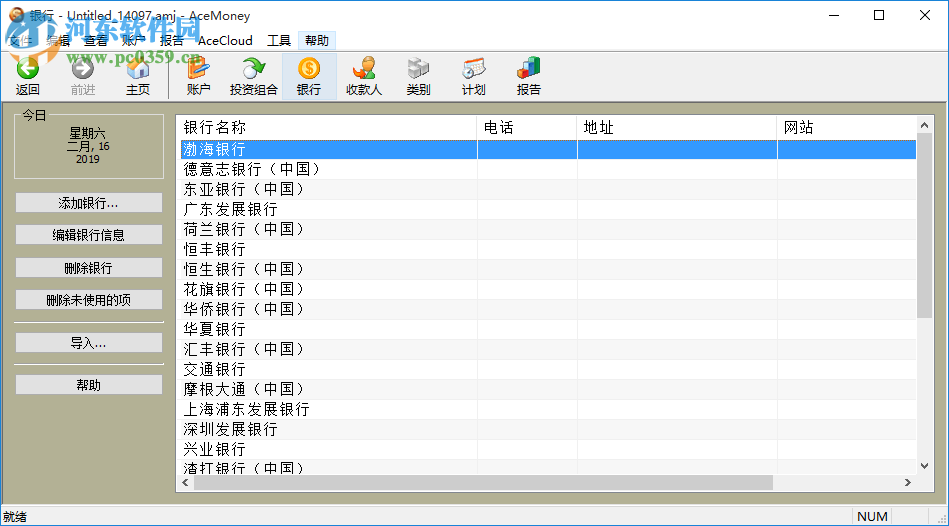
Task: Click the 编辑银行信息 button
Action: click(88, 235)
